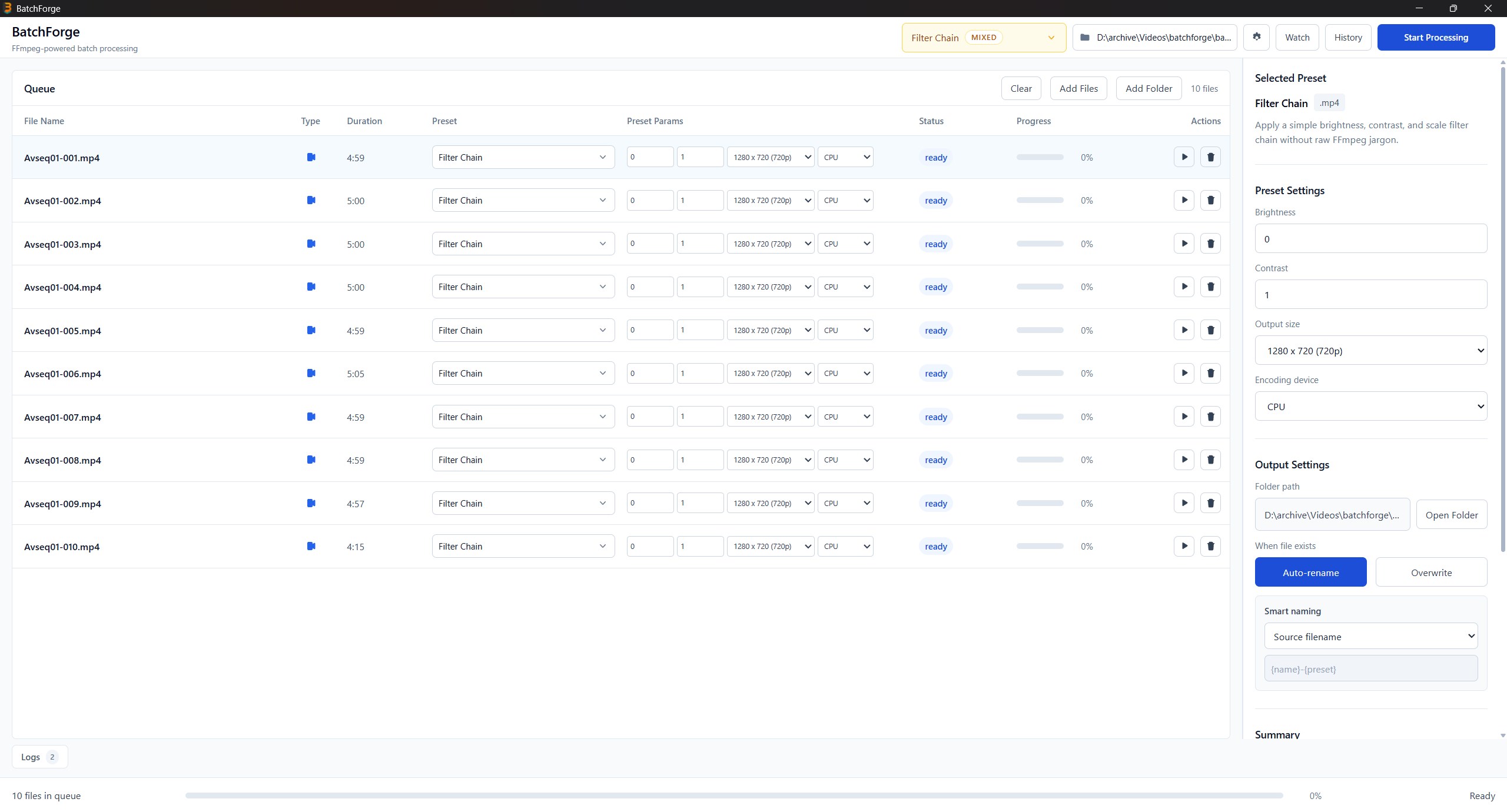
Task: Click Status column header
Action: click(x=931, y=121)
